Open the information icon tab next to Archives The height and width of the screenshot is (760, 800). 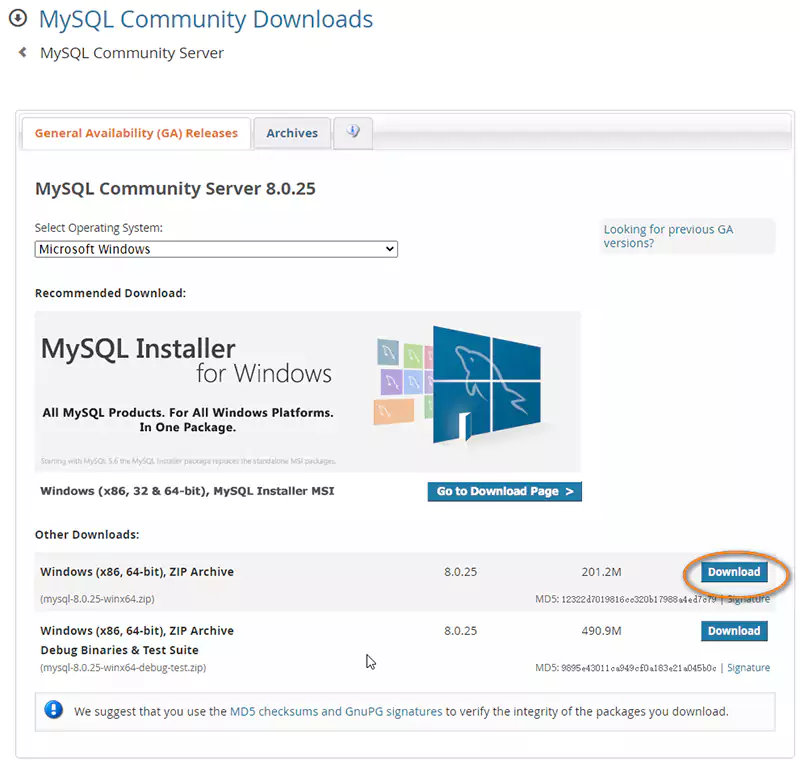(x=353, y=132)
